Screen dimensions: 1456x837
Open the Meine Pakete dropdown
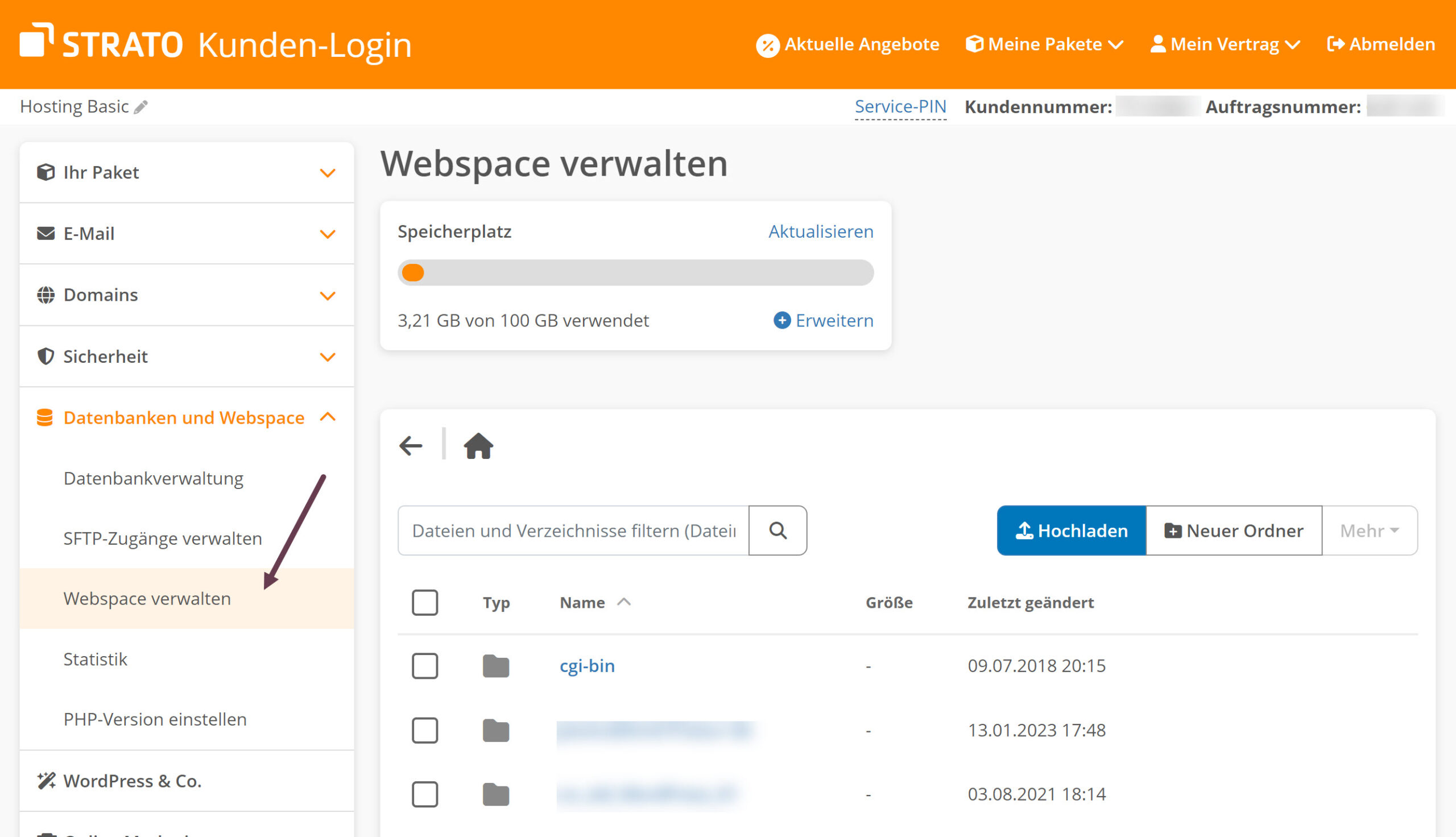(1044, 44)
